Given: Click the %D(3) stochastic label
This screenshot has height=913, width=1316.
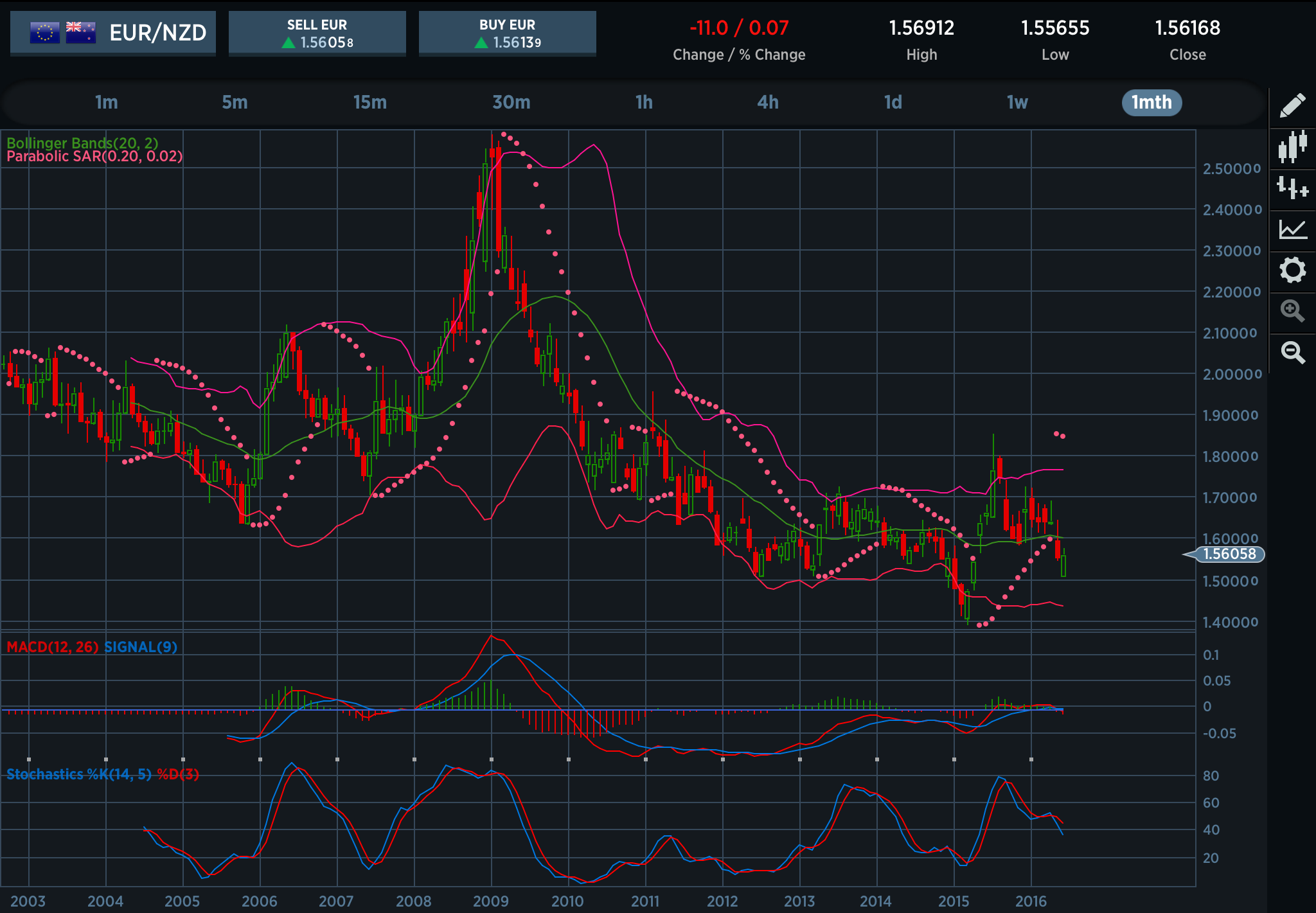Looking at the screenshot, I should (178, 774).
